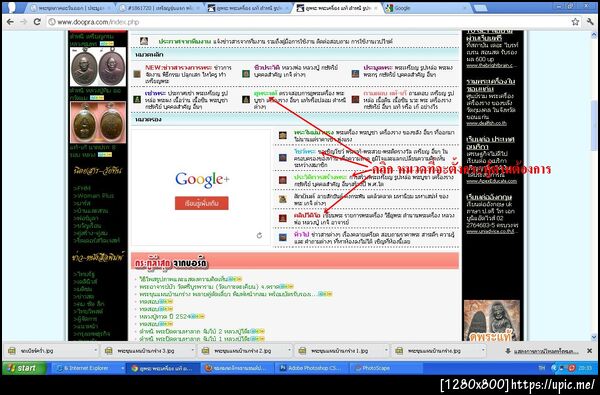Click the icon beside ประกาศจากทีมงาน announcement
Image resolution: width=600 pixels, height=395 pixels.
pos(144,41)
